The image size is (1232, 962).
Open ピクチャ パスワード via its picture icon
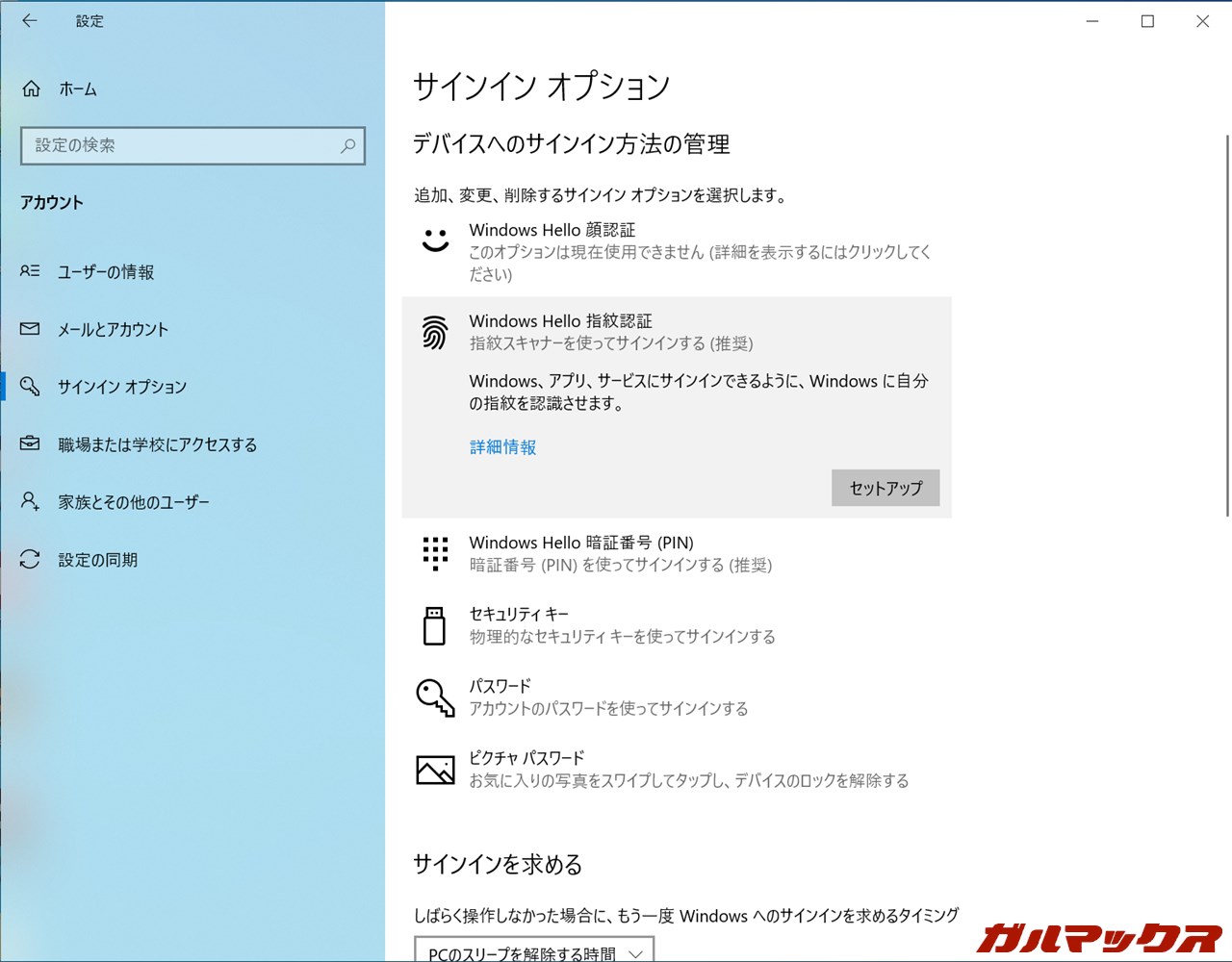point(435,768)
